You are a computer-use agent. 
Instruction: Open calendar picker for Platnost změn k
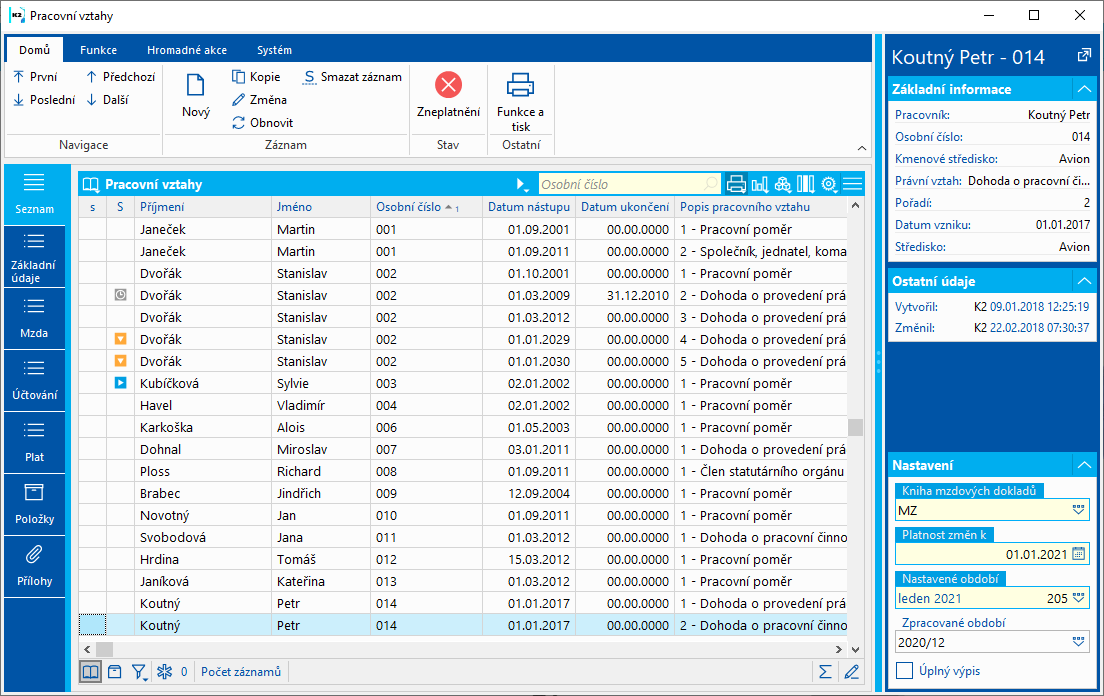pyautogui.click(x=1078, y=554)
